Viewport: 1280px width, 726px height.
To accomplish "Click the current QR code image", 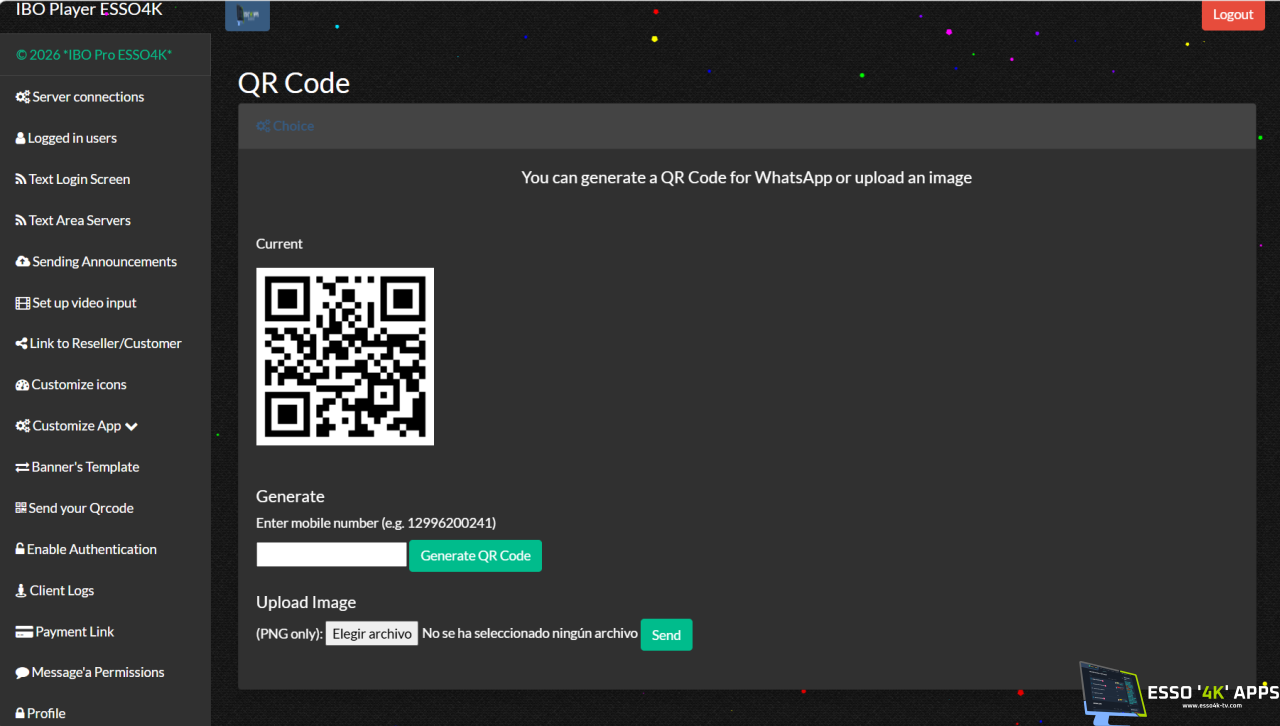I will (345, 356).
